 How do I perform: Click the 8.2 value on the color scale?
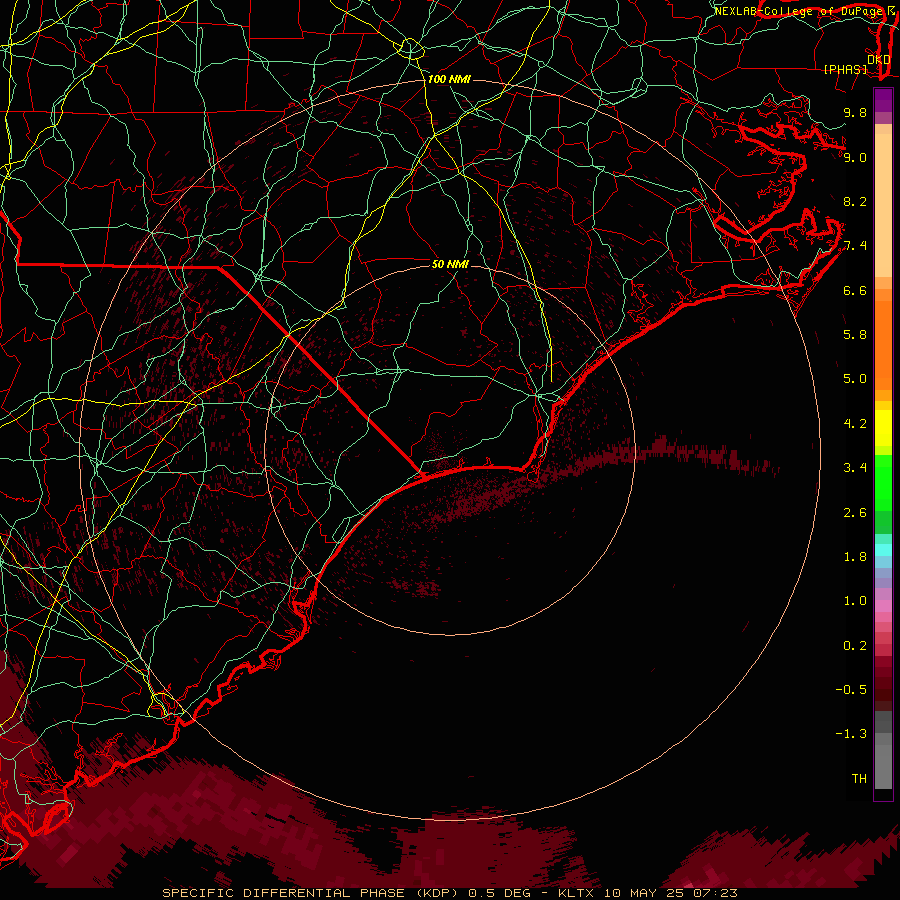coord(855,201)
